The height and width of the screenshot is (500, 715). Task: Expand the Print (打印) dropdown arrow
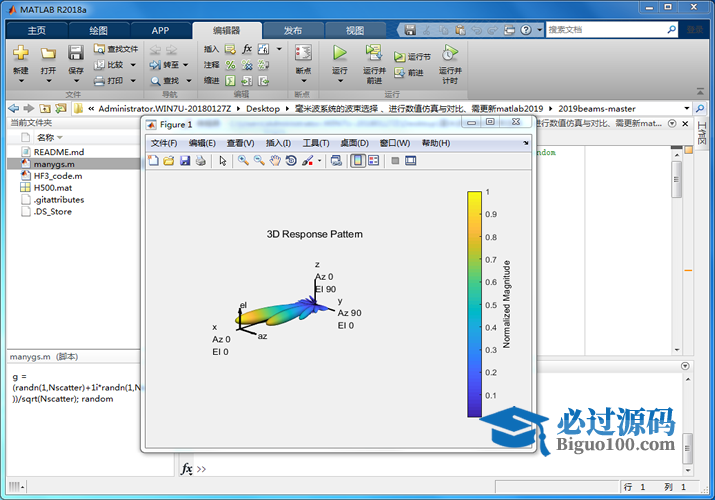coord(131,80)
